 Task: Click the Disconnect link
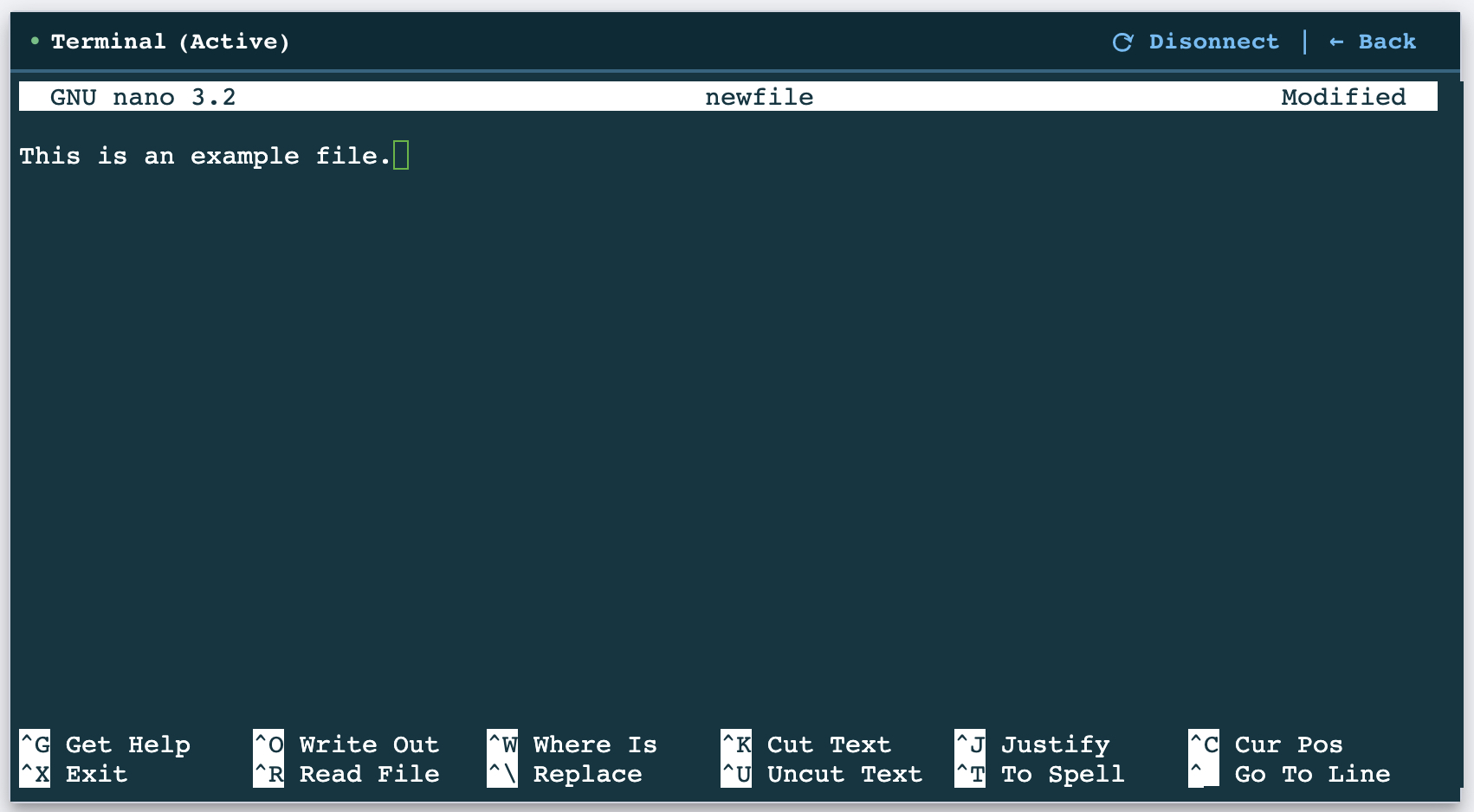click(x=1214, y=41)
